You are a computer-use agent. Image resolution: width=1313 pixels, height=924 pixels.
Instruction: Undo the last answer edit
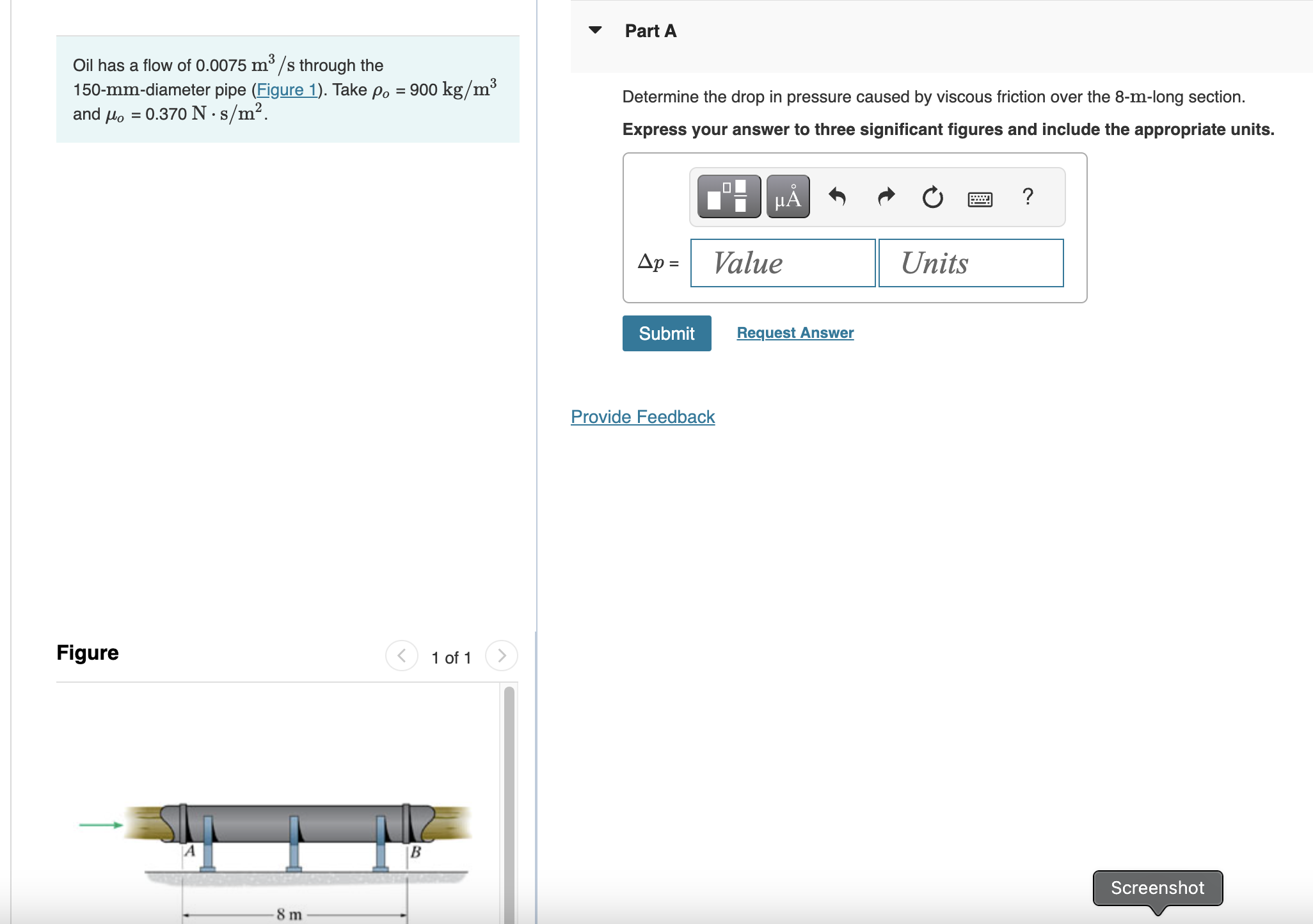(x=837, y=196)
